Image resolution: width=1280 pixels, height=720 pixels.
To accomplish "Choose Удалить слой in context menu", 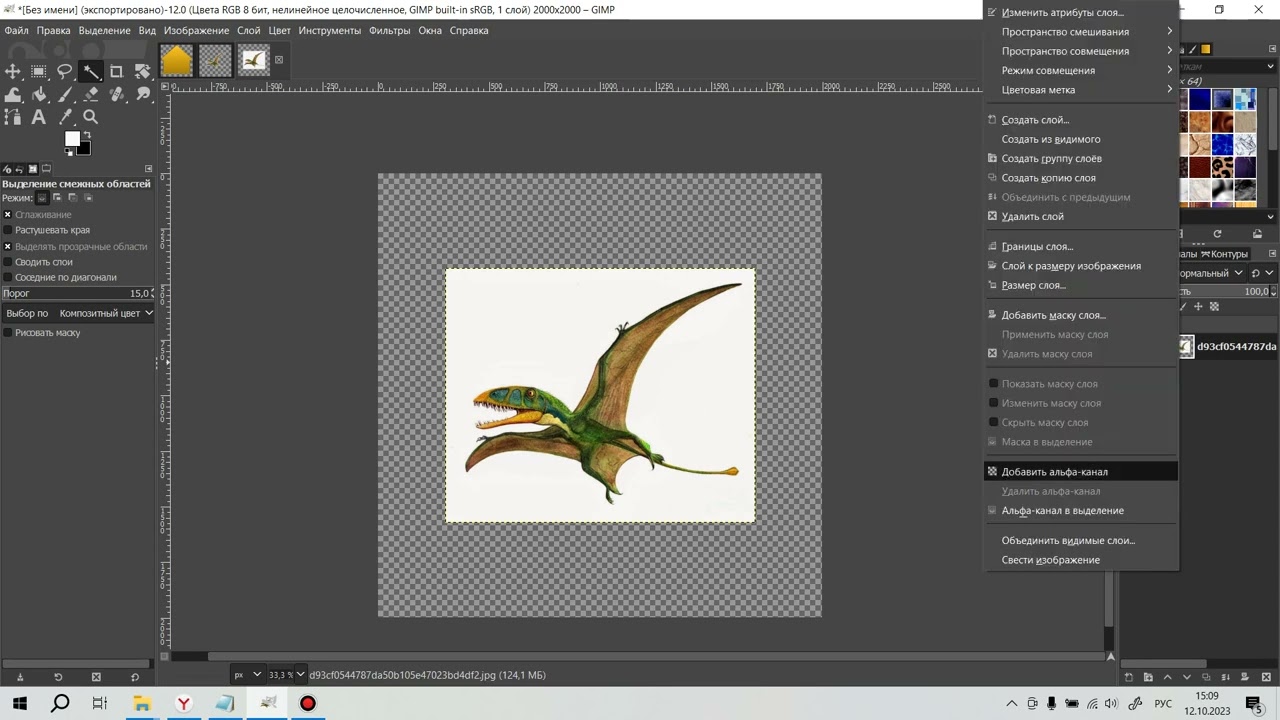I will [1081, 217].
